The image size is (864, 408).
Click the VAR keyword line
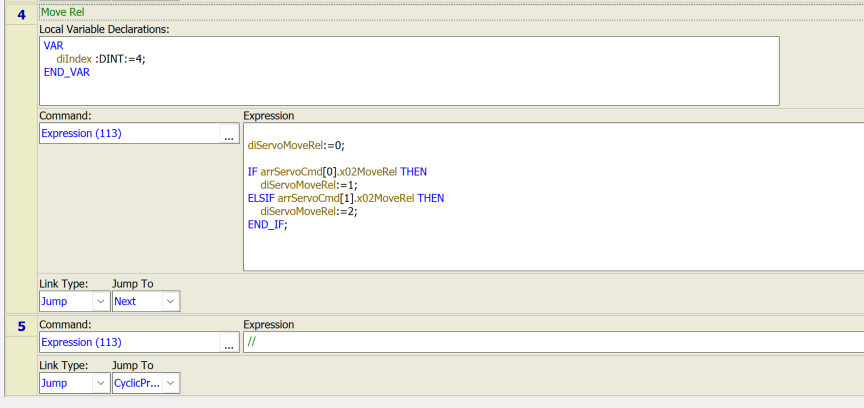[x=53, y=46]
